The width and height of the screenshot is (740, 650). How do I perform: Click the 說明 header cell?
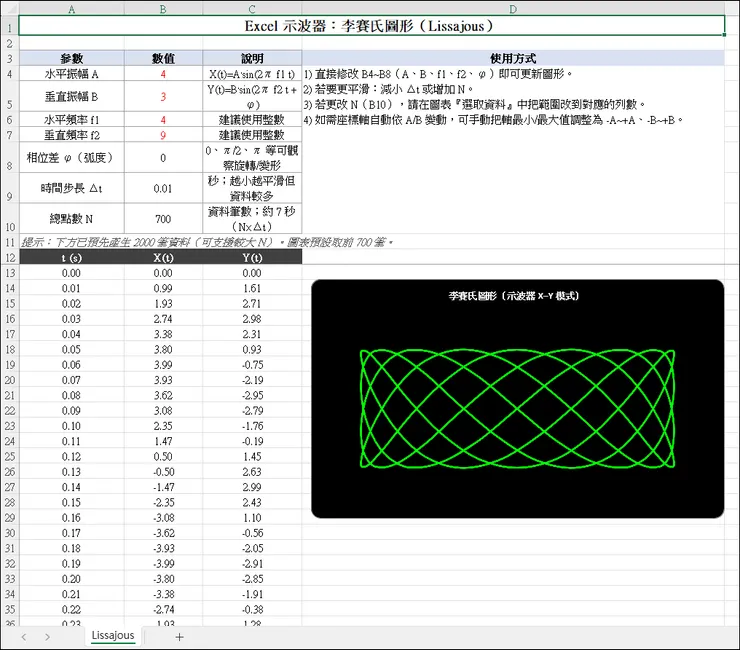(x=252, y=59)
